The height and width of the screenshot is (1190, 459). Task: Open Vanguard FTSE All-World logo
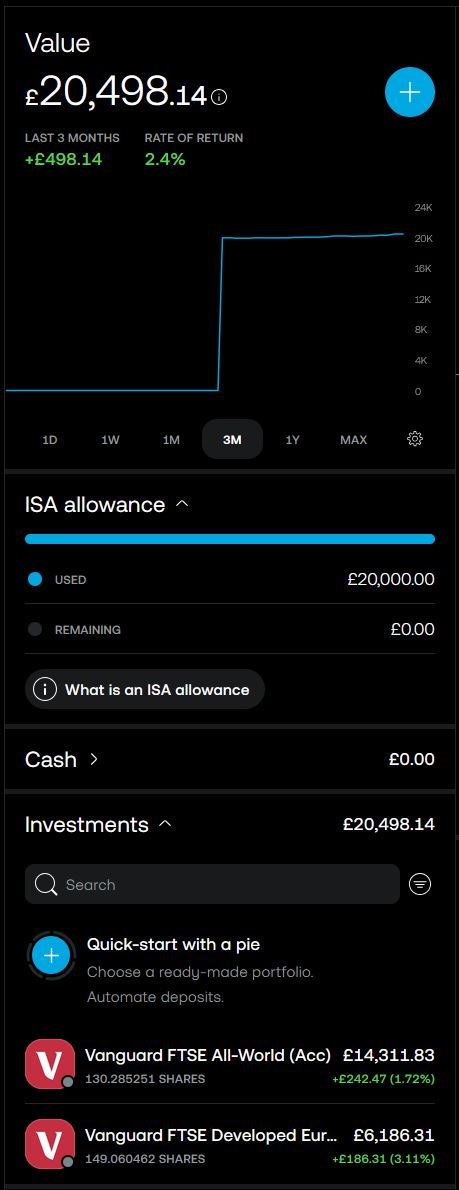pos(50,1064)
